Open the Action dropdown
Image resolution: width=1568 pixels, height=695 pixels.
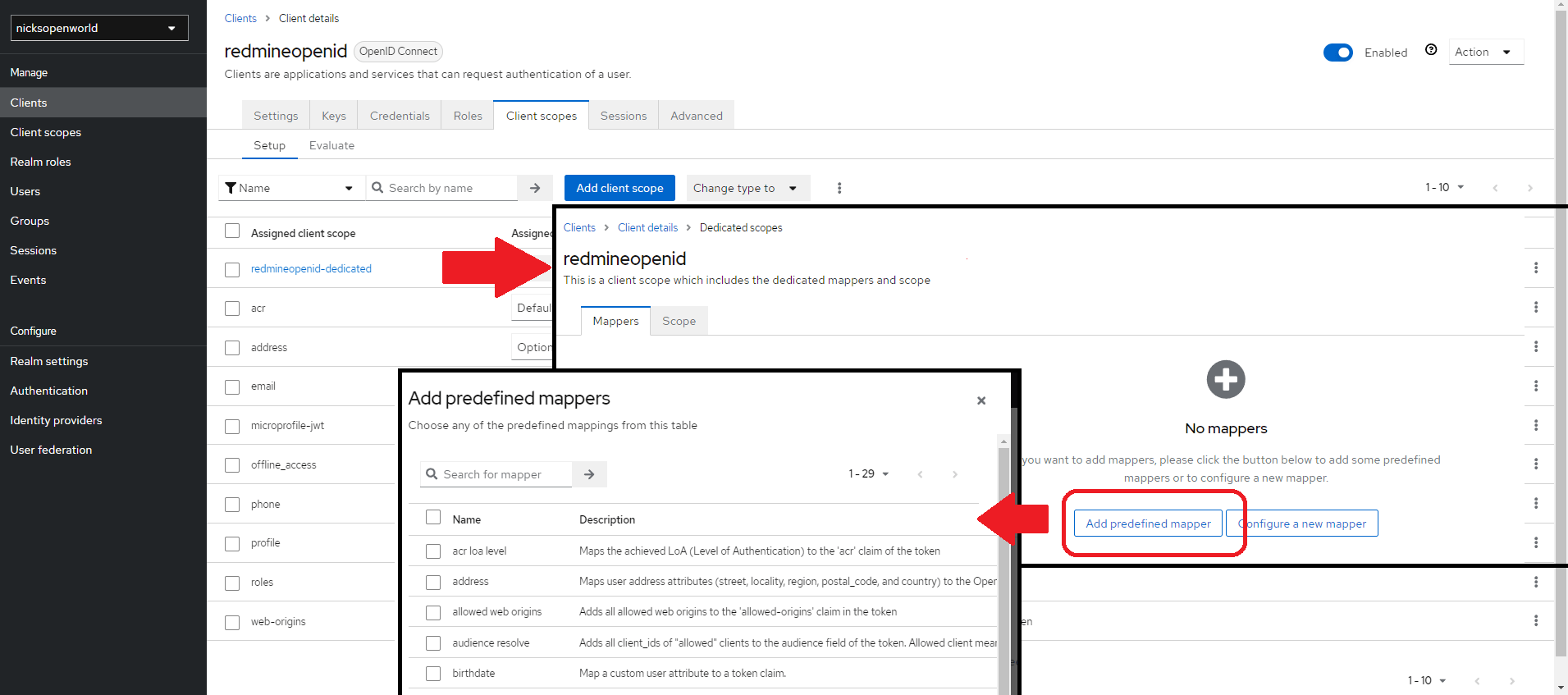tap(1486, 52)
